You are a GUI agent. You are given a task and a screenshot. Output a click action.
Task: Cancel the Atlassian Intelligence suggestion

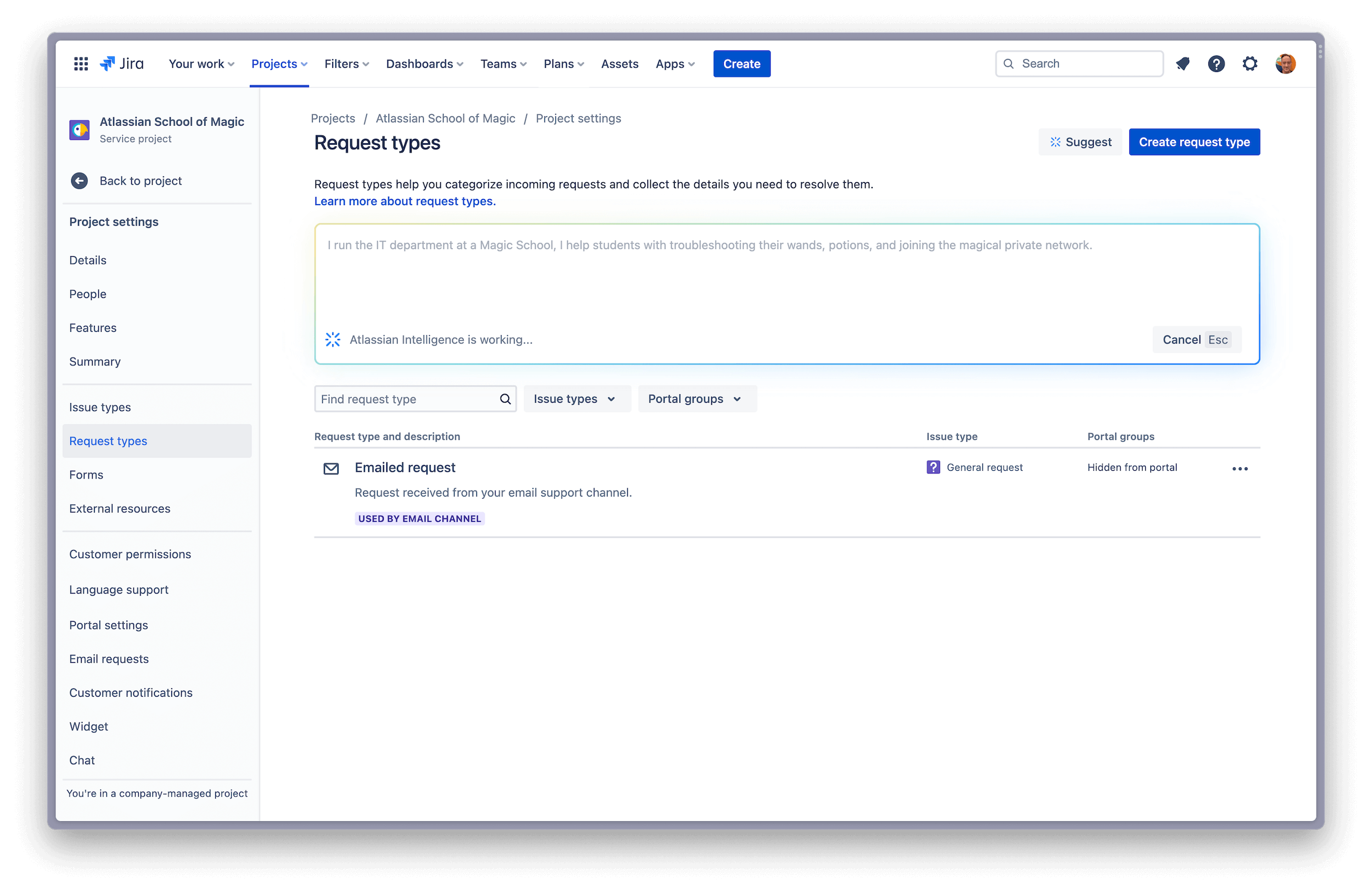pos(1182,339)
